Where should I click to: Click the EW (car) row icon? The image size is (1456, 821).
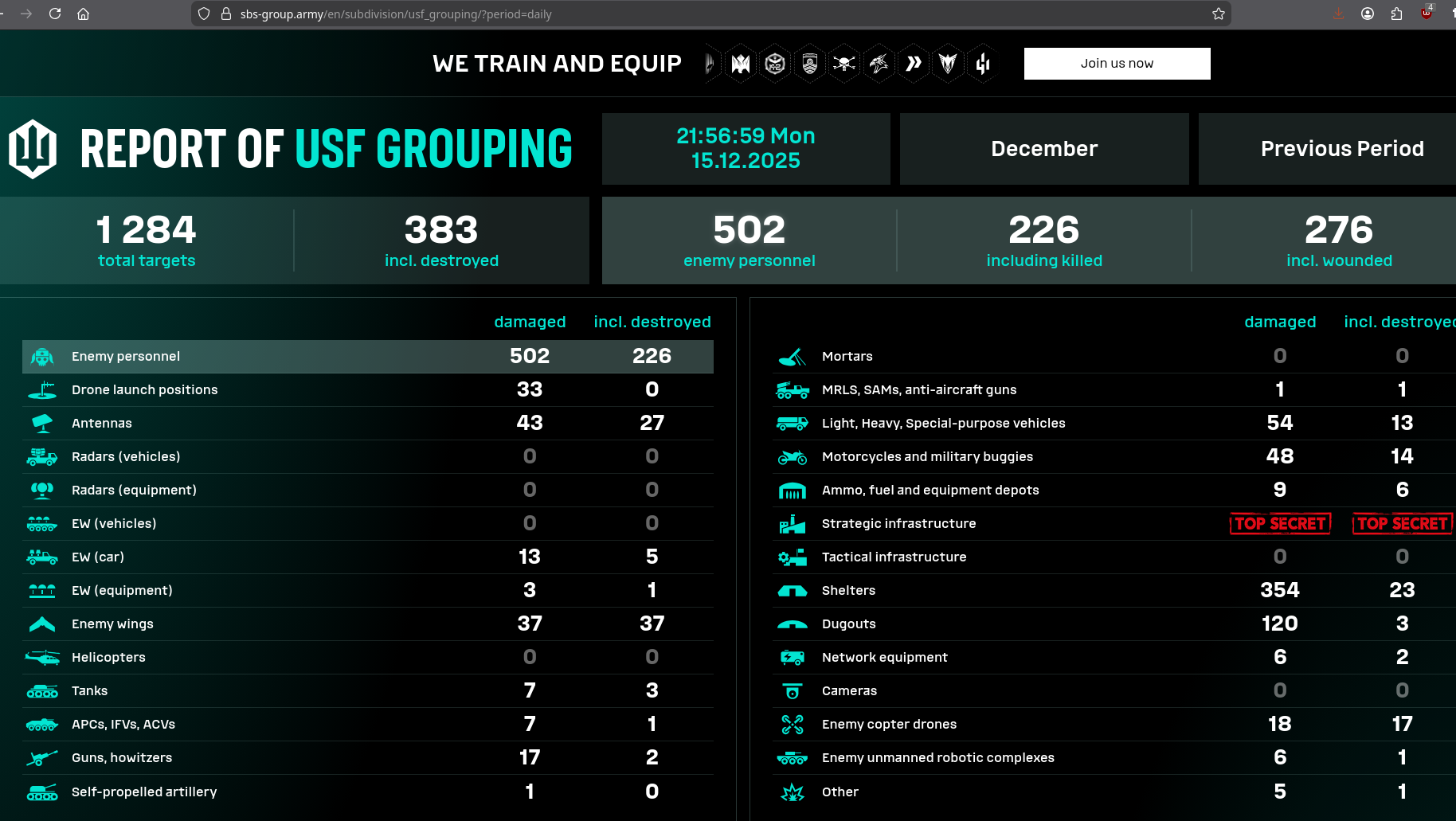(42, 557)
